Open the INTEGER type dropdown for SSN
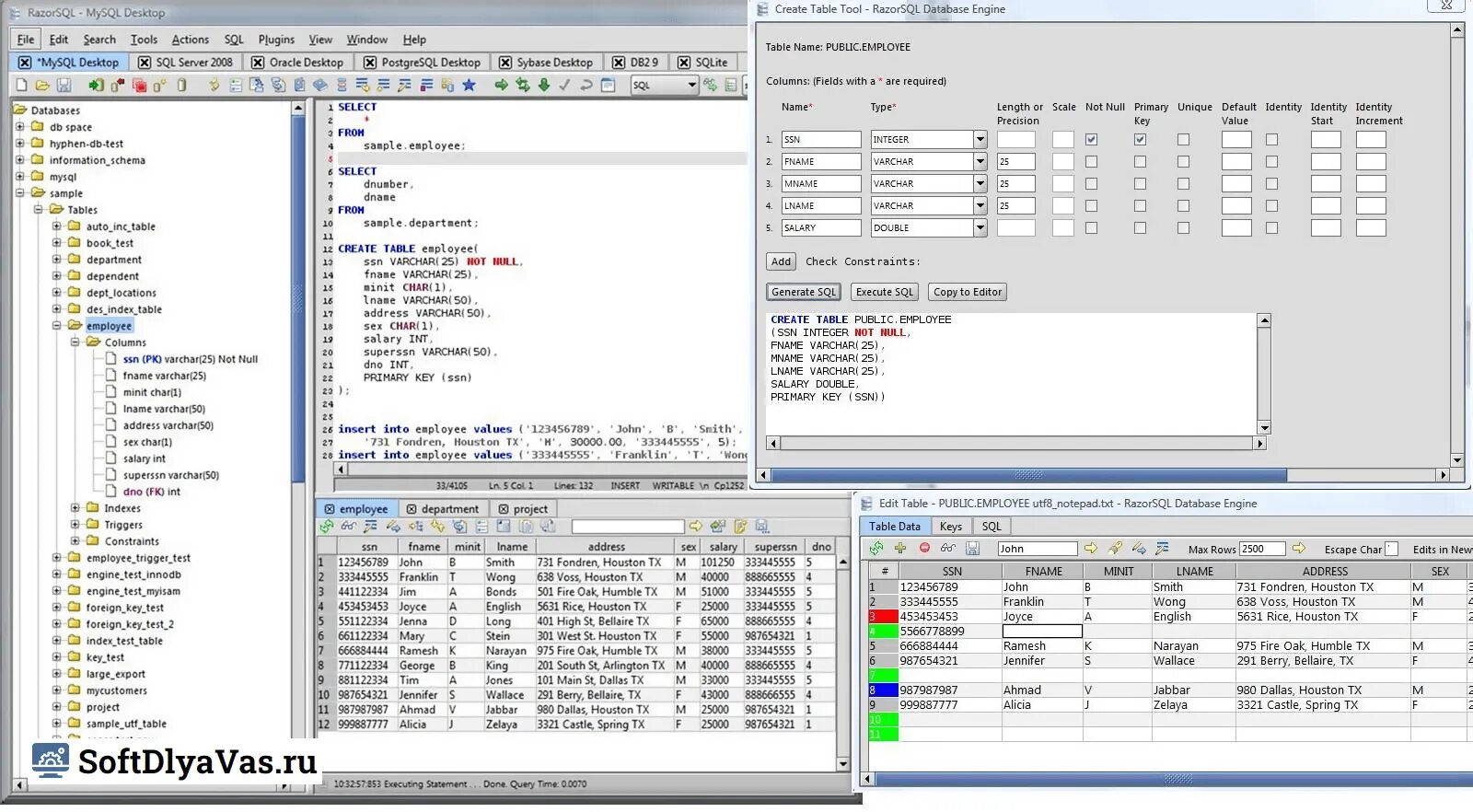Image resolution: width=1473 pixels, height=812 pixels. 980,140
